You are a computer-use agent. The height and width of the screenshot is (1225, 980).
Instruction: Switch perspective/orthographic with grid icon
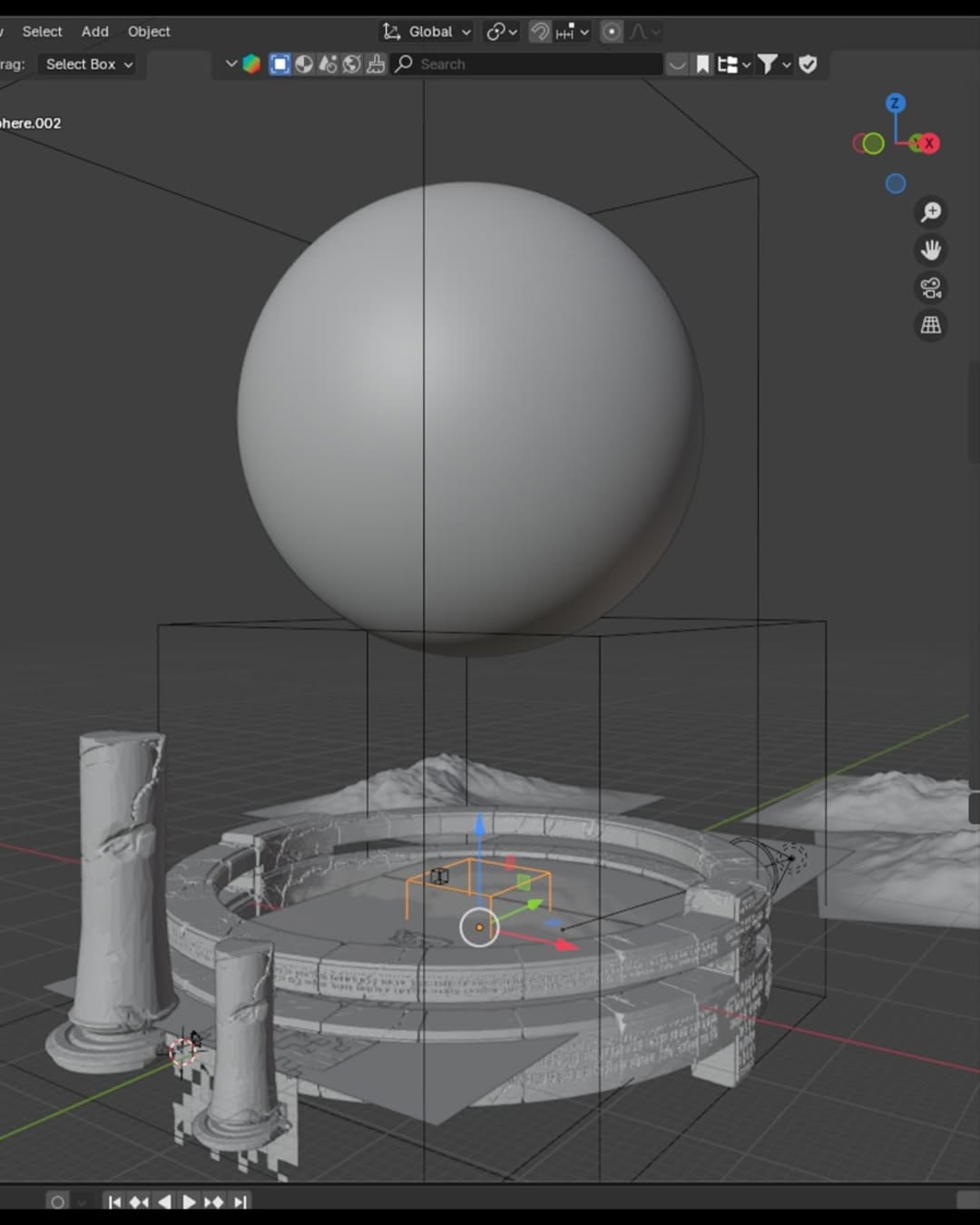(x=931, y=325)
